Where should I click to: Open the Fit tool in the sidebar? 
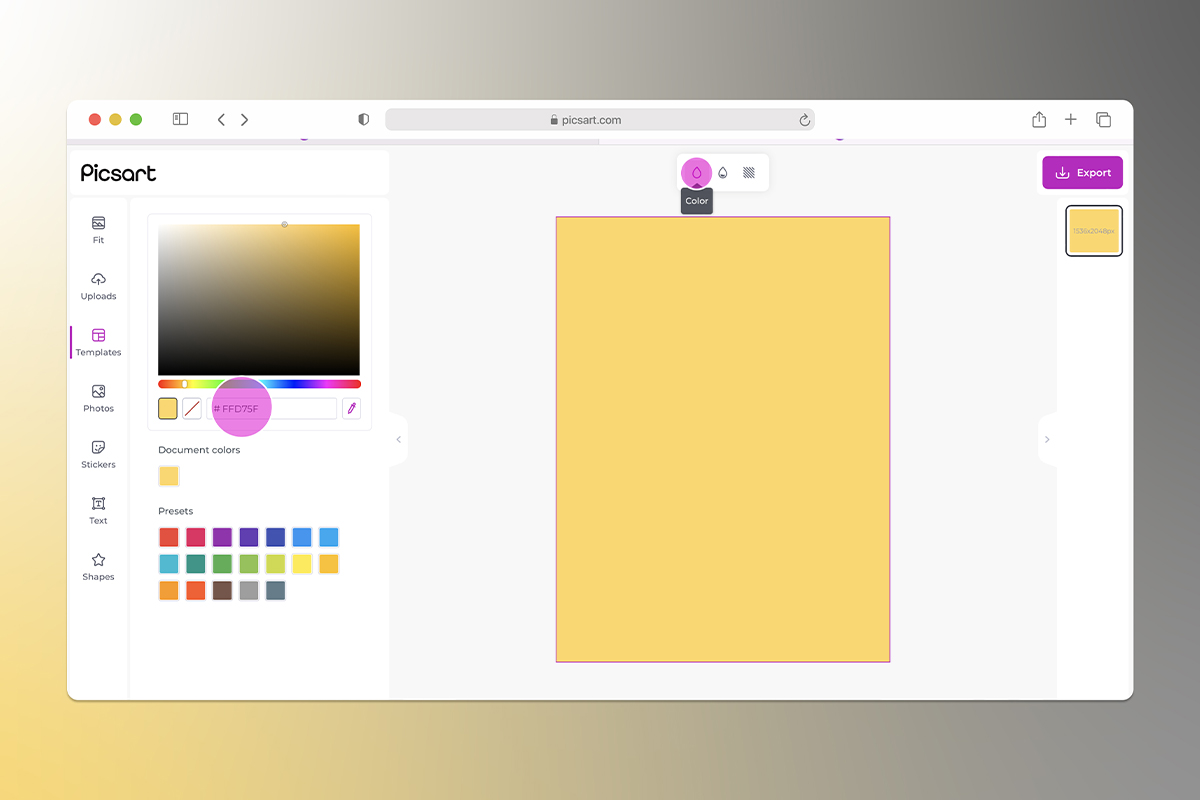98,230
